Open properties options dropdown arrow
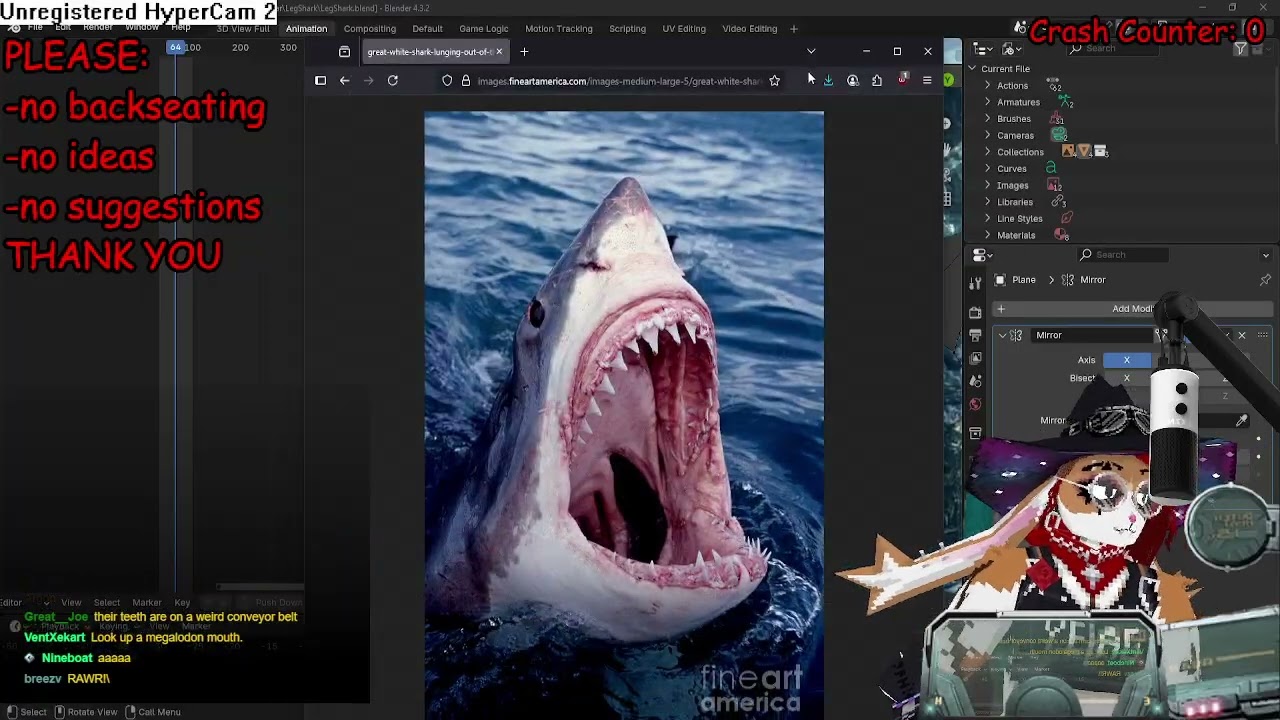The height and width of the screenshot is (720, 1280). pyautogui.click(x=1265, y=255)
